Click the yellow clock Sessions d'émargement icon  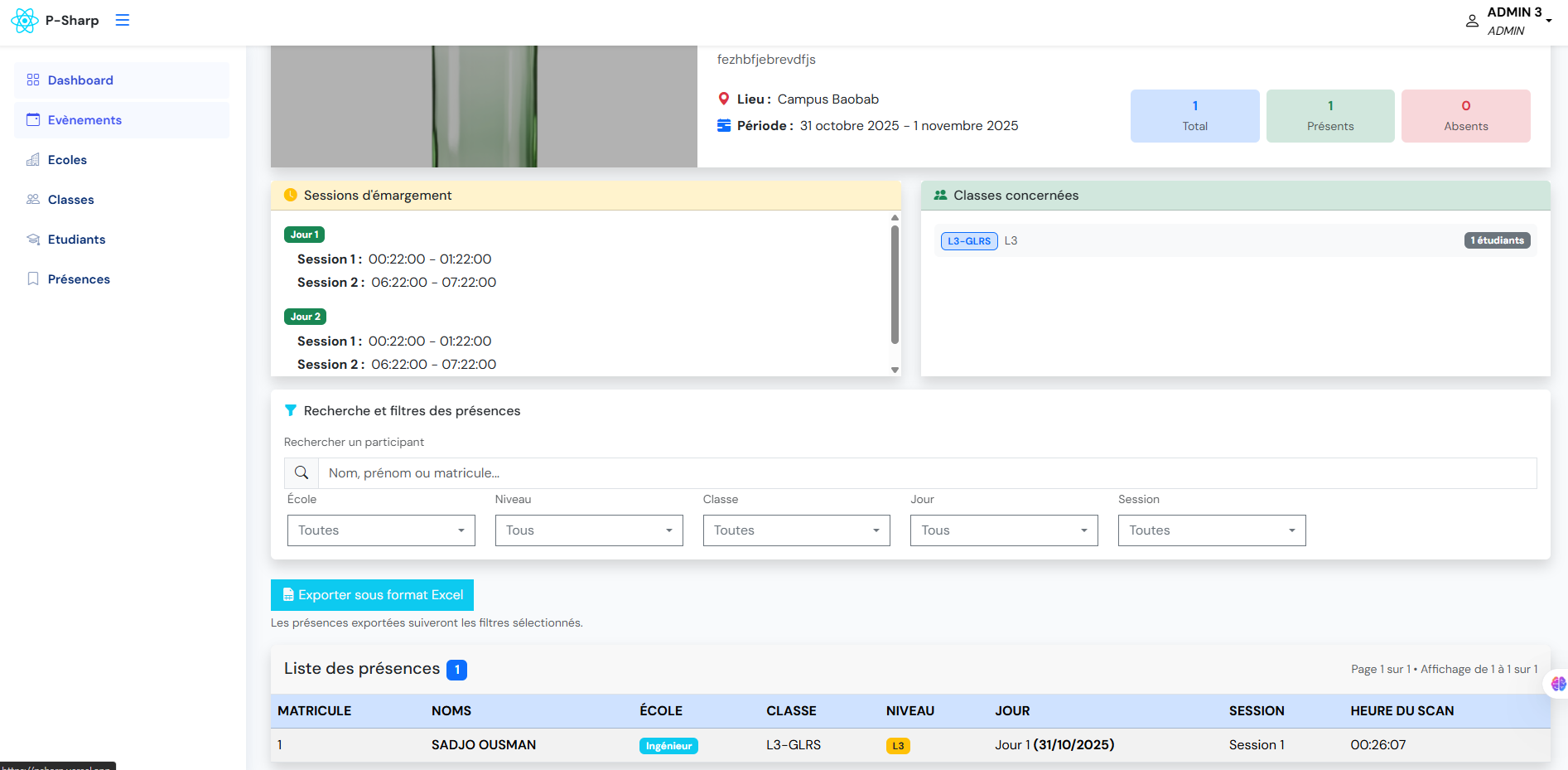tap(291, 195)
